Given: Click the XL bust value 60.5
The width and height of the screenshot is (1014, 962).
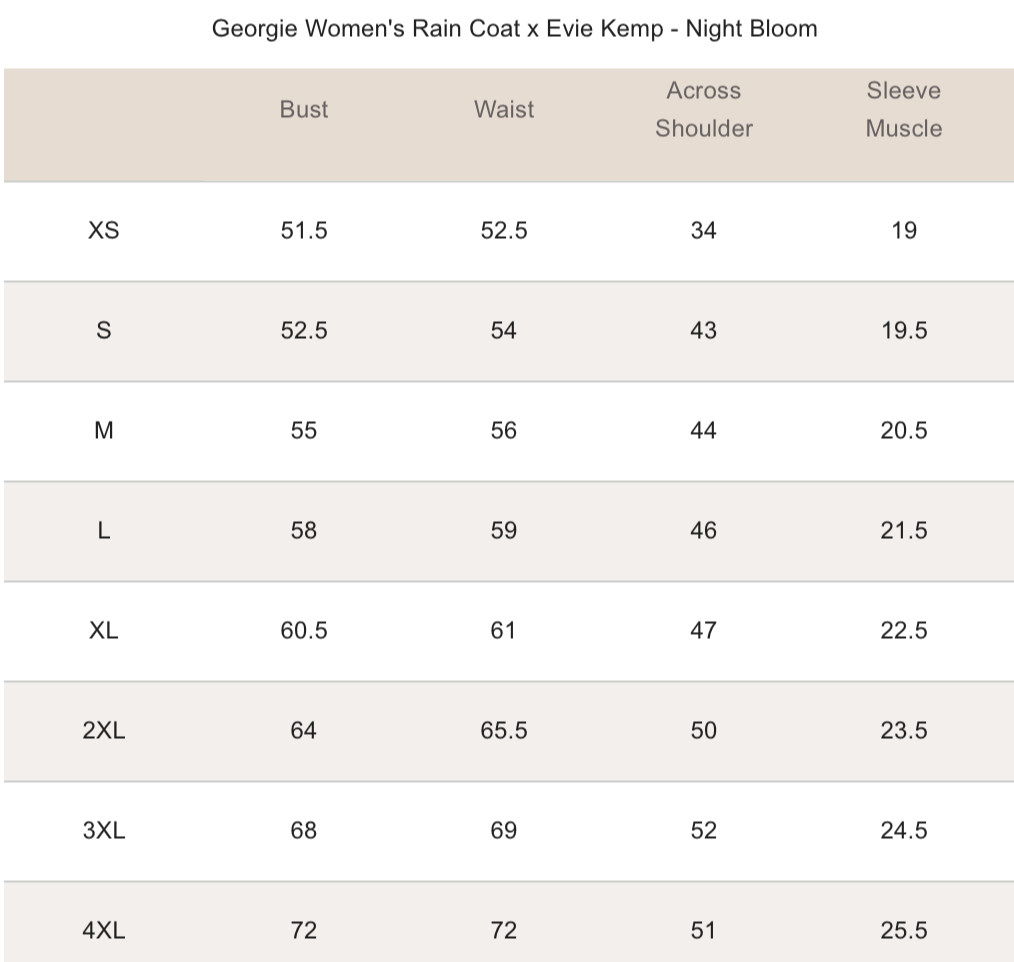Looking at the screenshot, I should tap(304, 631).
